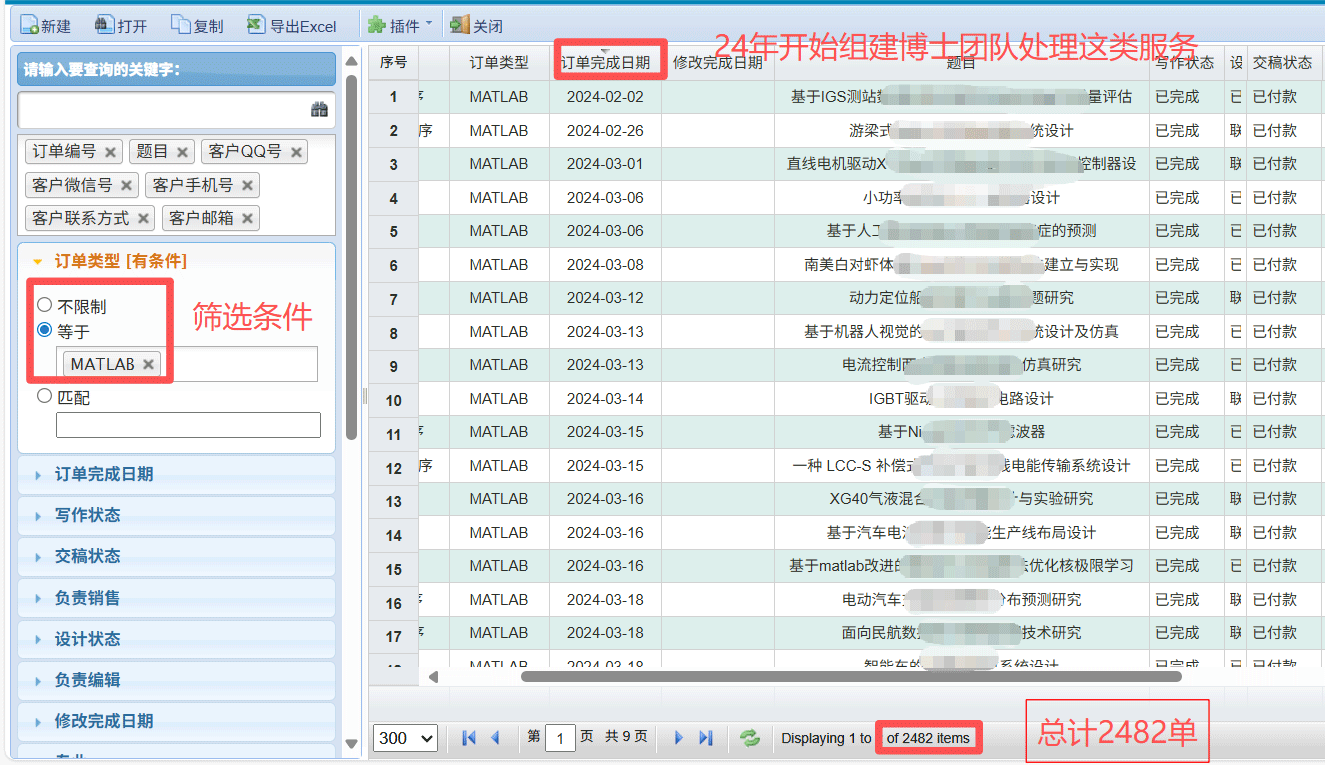Jump to the last page arrow

point(706,738)
